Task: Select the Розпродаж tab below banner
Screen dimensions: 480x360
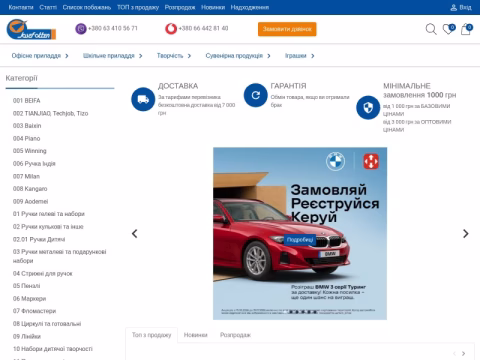Action: 235,335
